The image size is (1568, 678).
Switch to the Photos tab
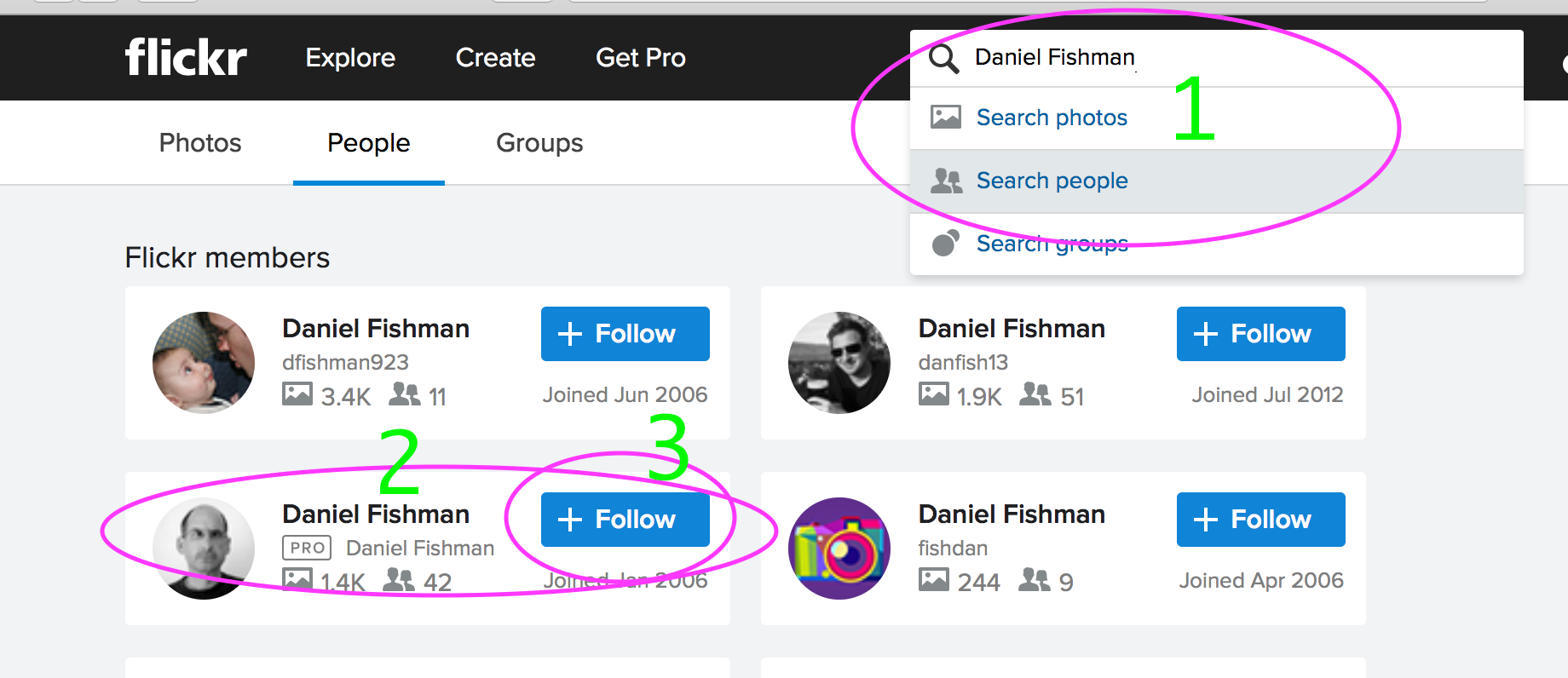coord(200,142)
